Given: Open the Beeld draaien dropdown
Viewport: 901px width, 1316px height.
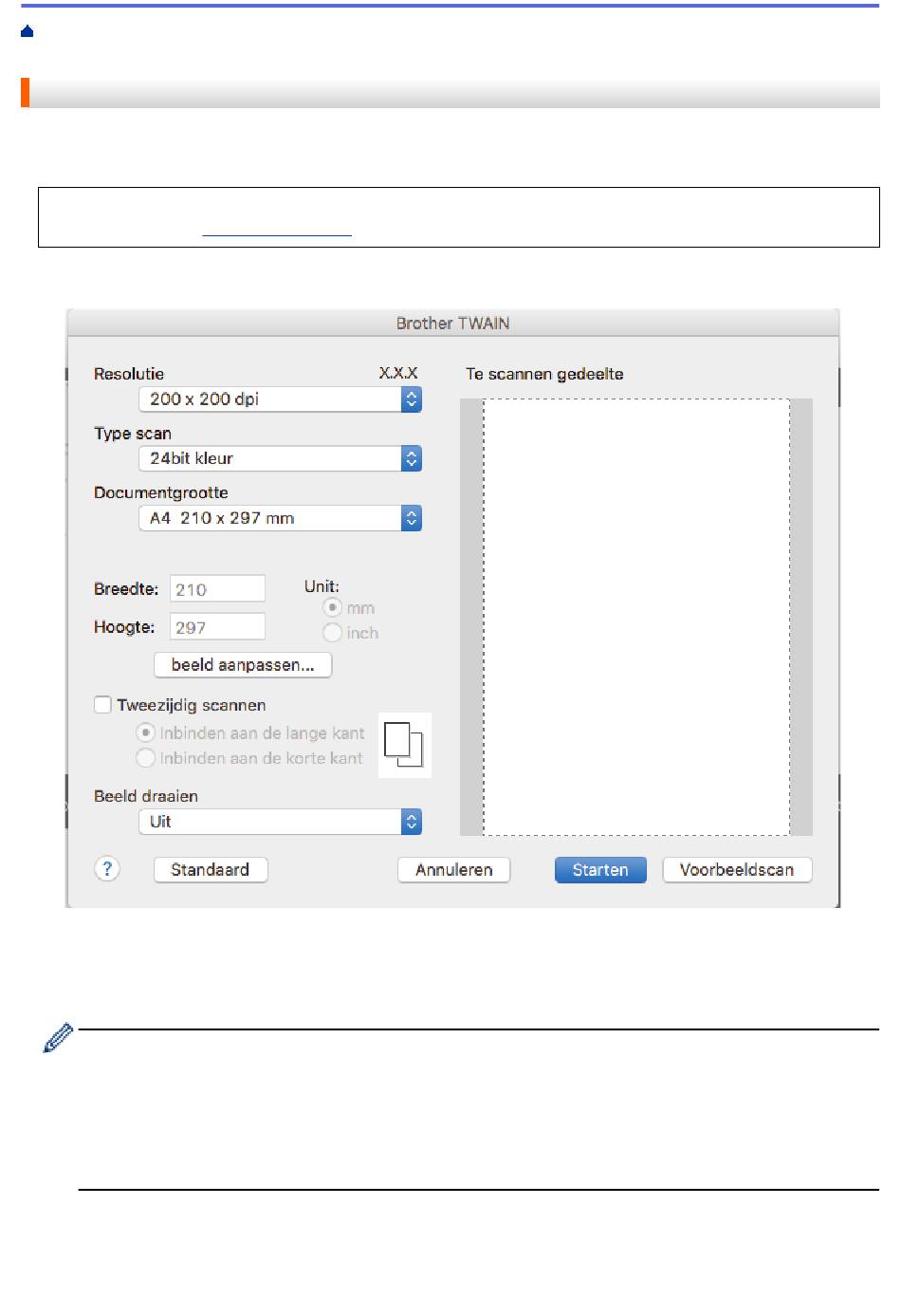Looking at the screenshot, I should pos(280,822).
